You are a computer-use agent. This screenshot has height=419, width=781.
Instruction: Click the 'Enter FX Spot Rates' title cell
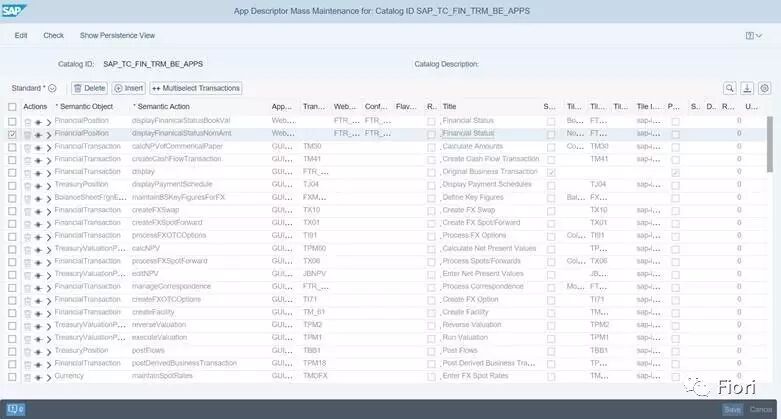click(x=475, y=376)
